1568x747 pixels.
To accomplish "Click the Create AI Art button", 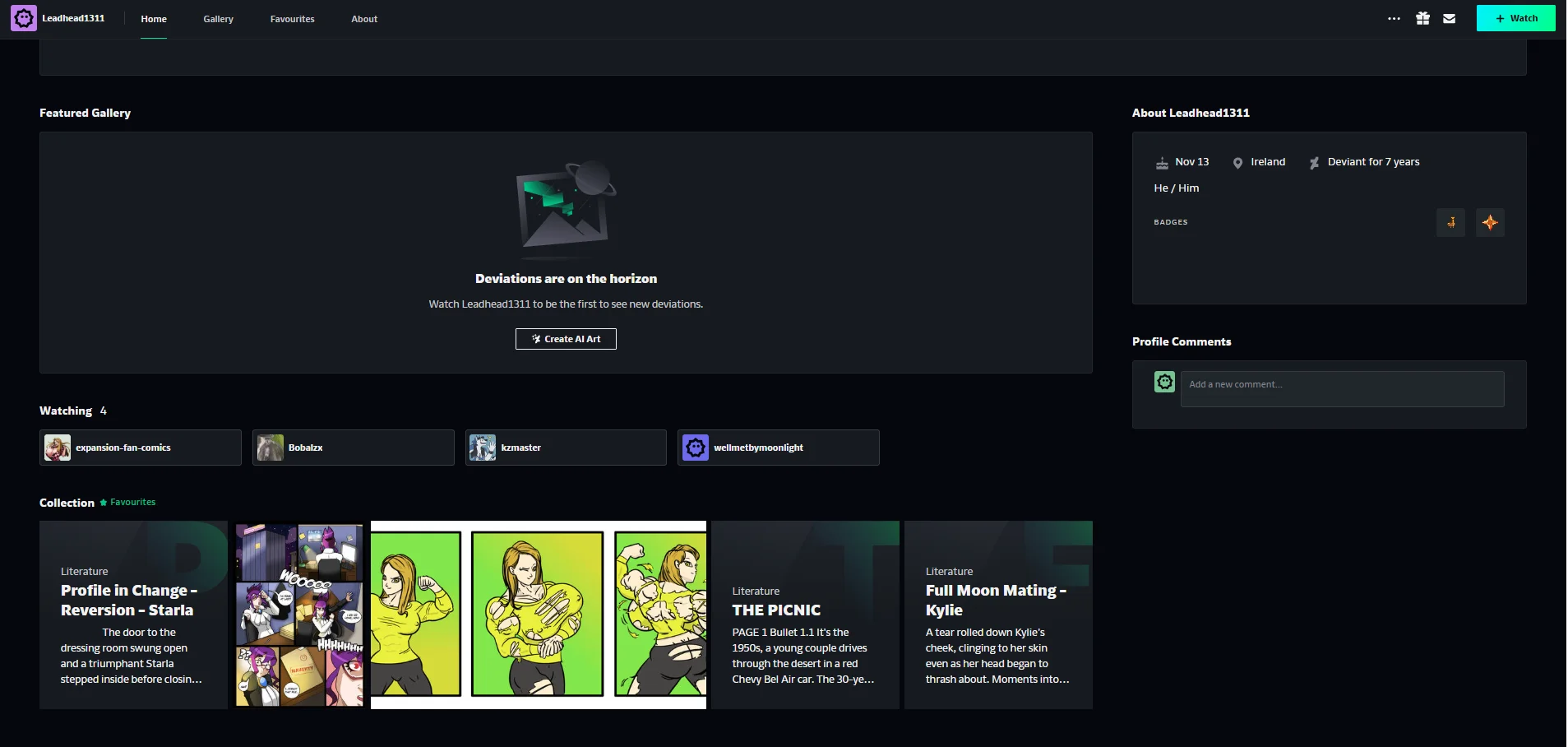I will tap(566, 339).
